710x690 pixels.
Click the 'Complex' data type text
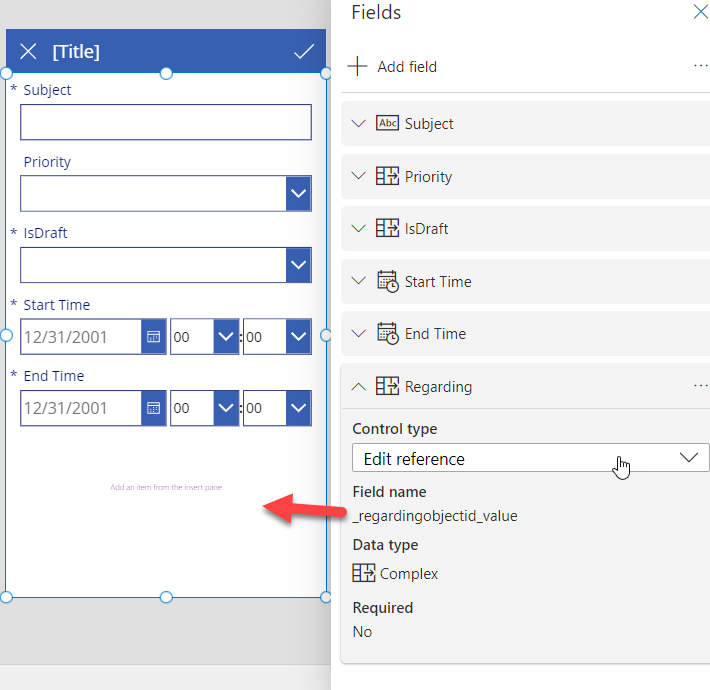(409, 574)
